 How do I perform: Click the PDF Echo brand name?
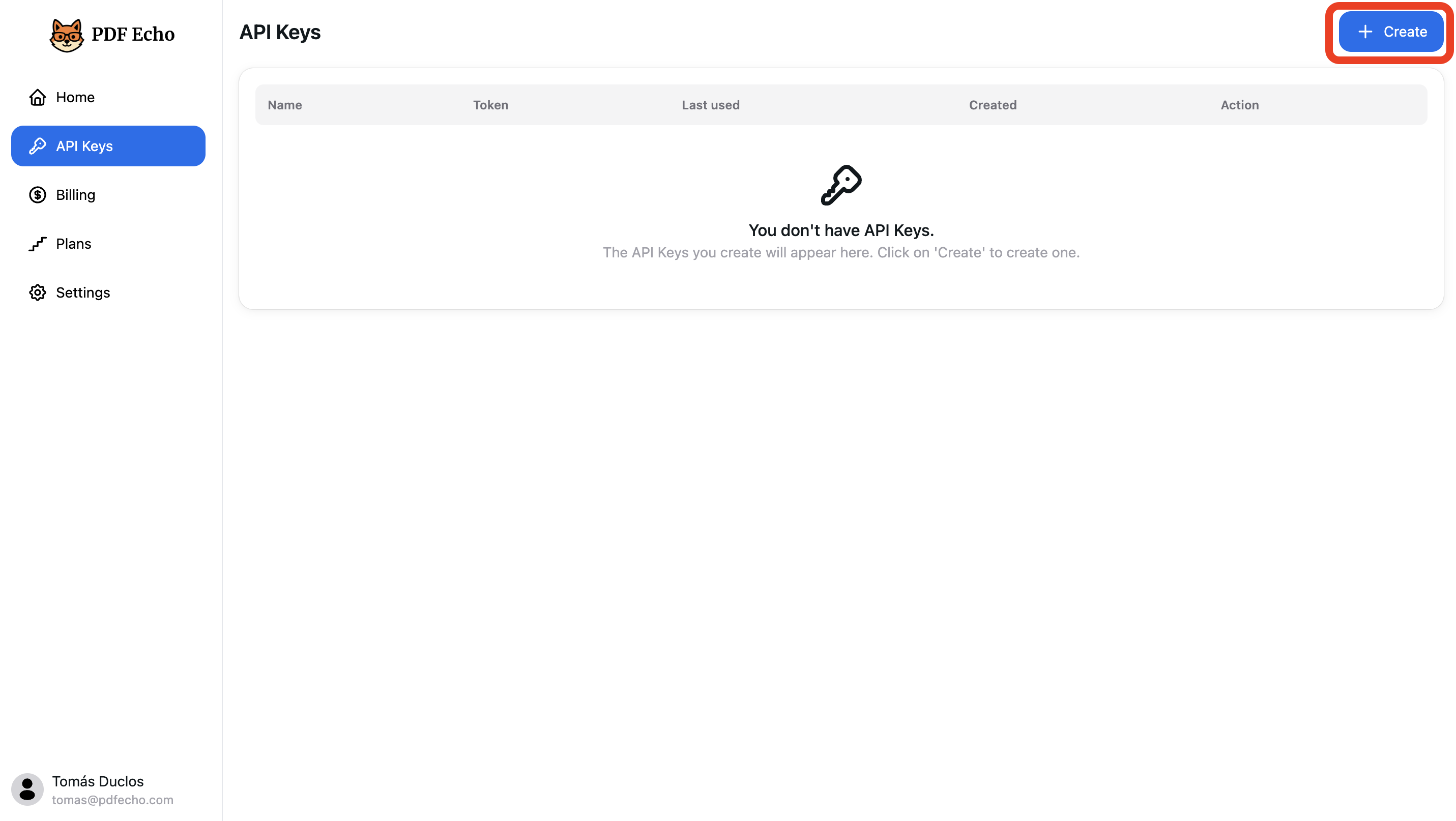coord(133,35)
